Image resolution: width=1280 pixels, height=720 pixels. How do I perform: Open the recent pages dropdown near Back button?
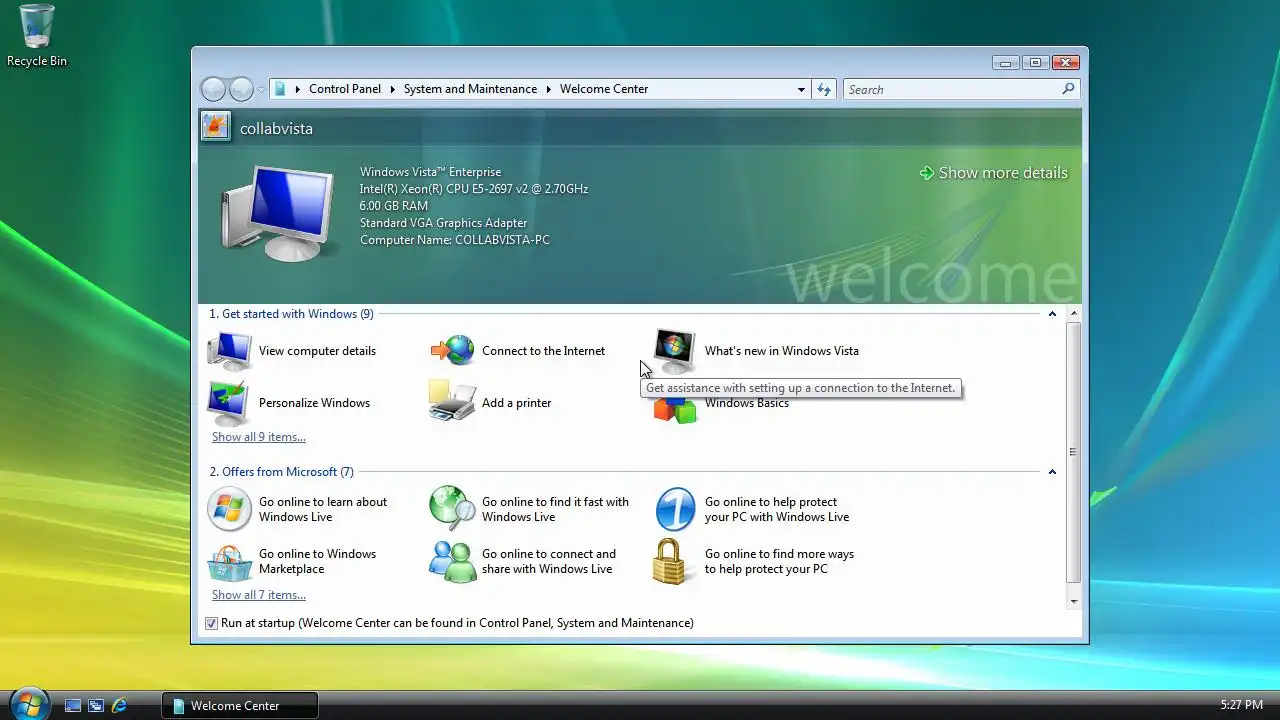click(x=261, y=90)
